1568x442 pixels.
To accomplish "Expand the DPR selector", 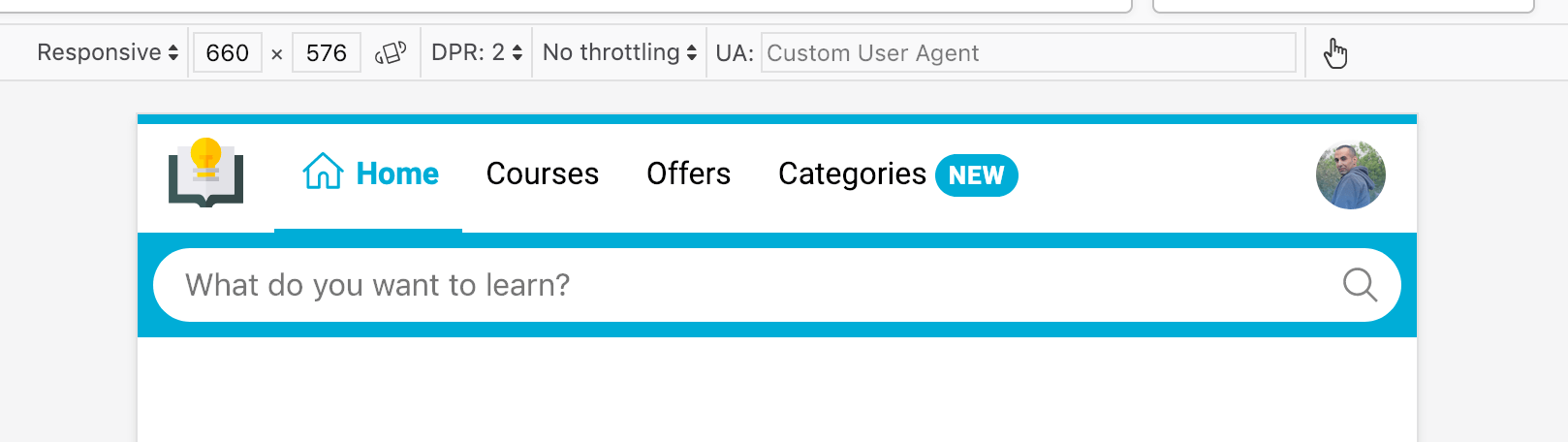I will coord(477,52).
